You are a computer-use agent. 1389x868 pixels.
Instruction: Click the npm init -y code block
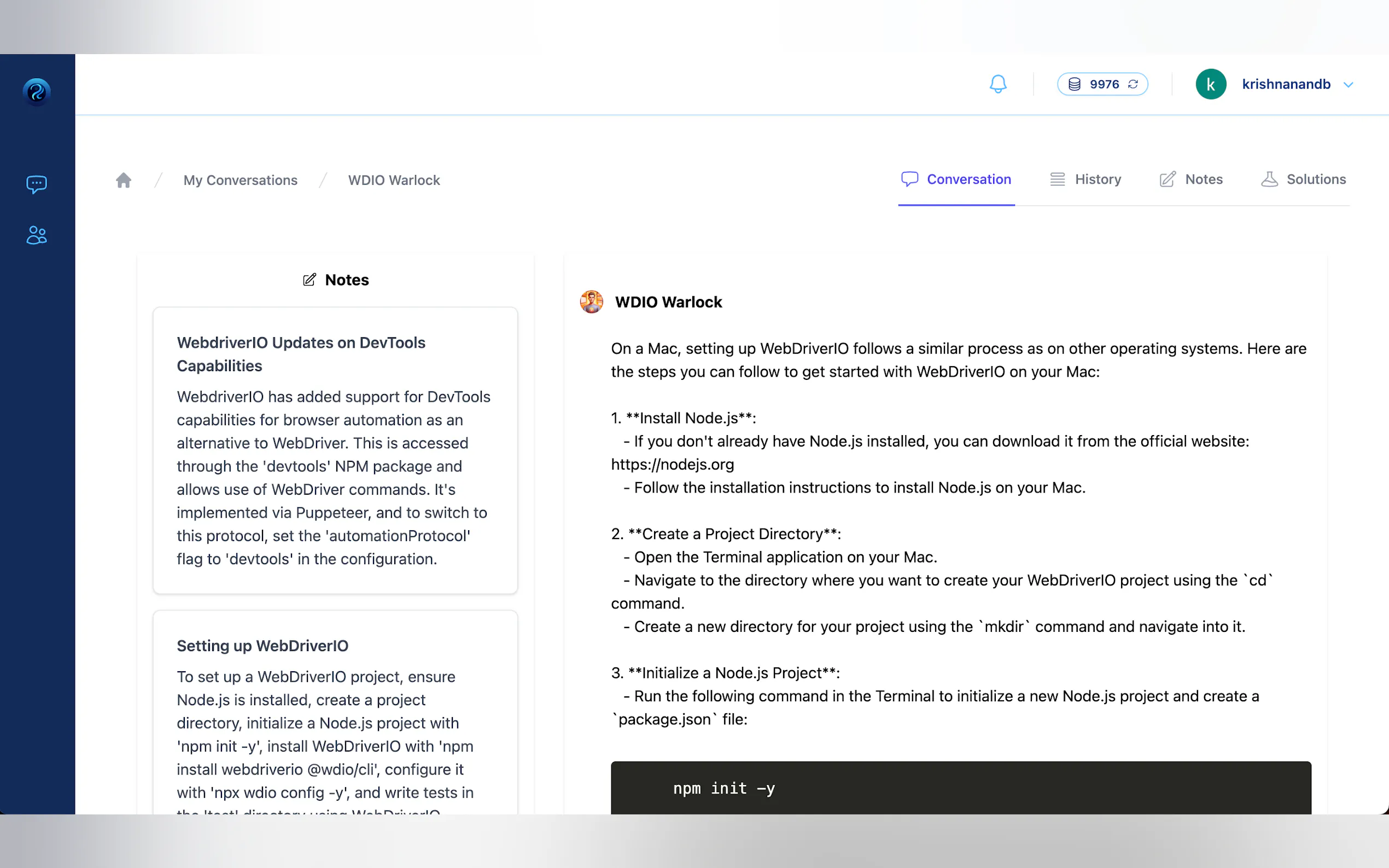pos(961,788)
